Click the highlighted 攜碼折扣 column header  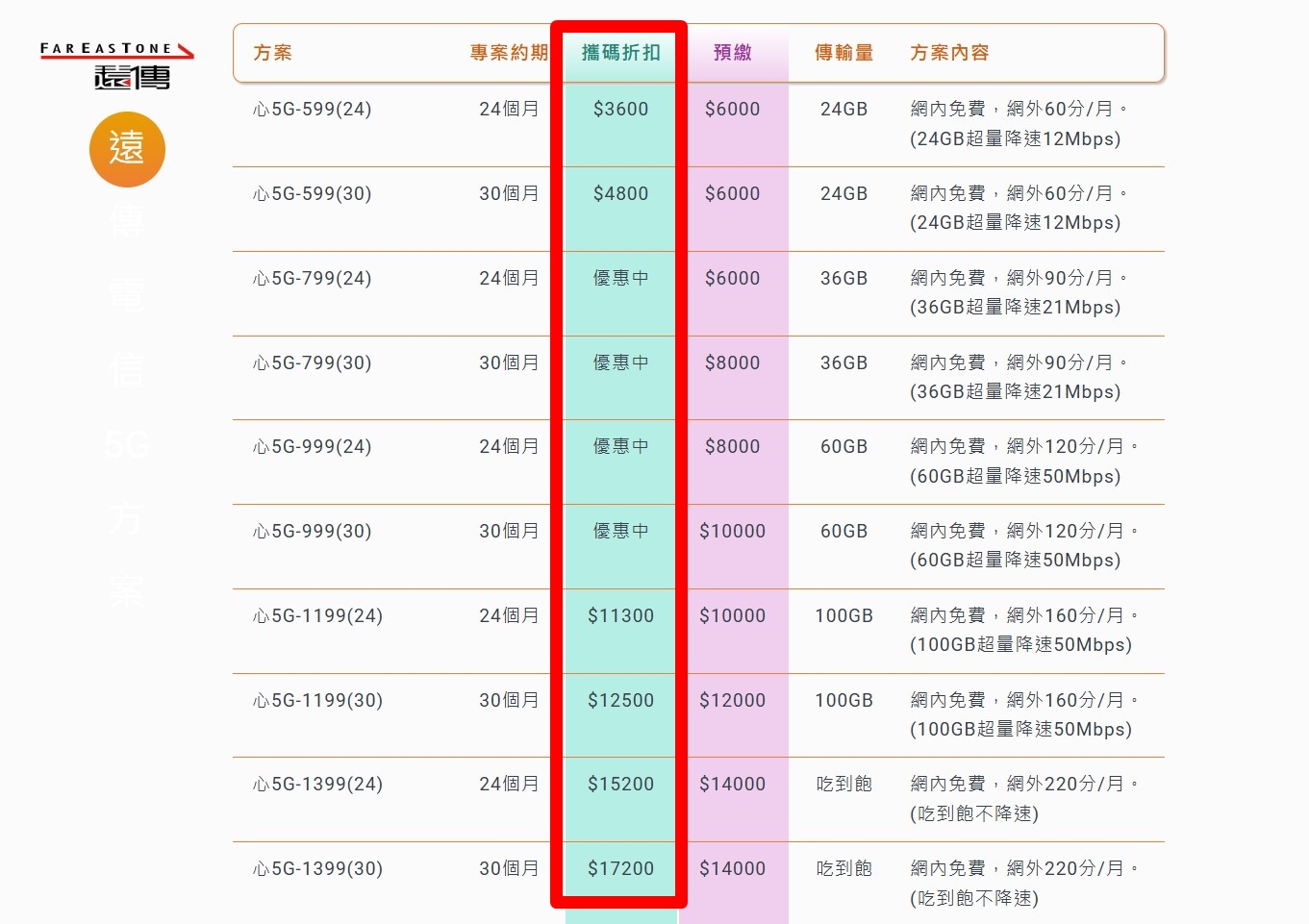click(618, 53)
